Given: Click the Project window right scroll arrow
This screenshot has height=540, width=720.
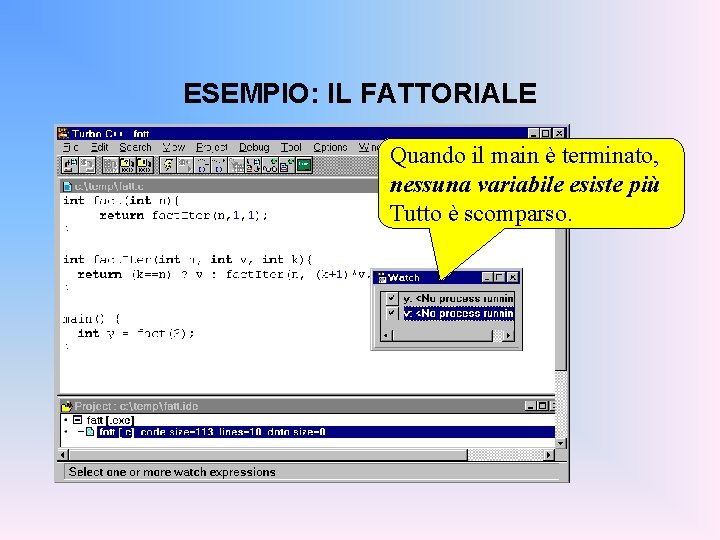Looking at the screenshot, I should [549, 455].
